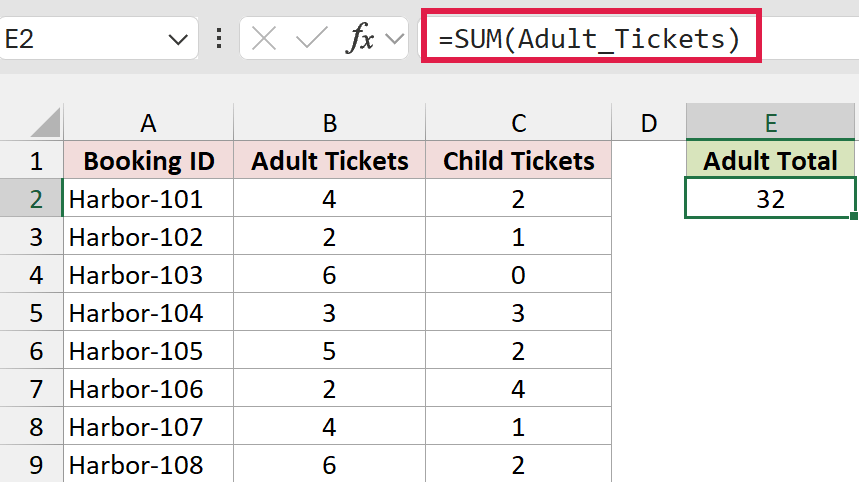The height and width of the screenshot is (482, 859).
Task: Select child tickets cell for Harbor-102
Action: point(518,236)
